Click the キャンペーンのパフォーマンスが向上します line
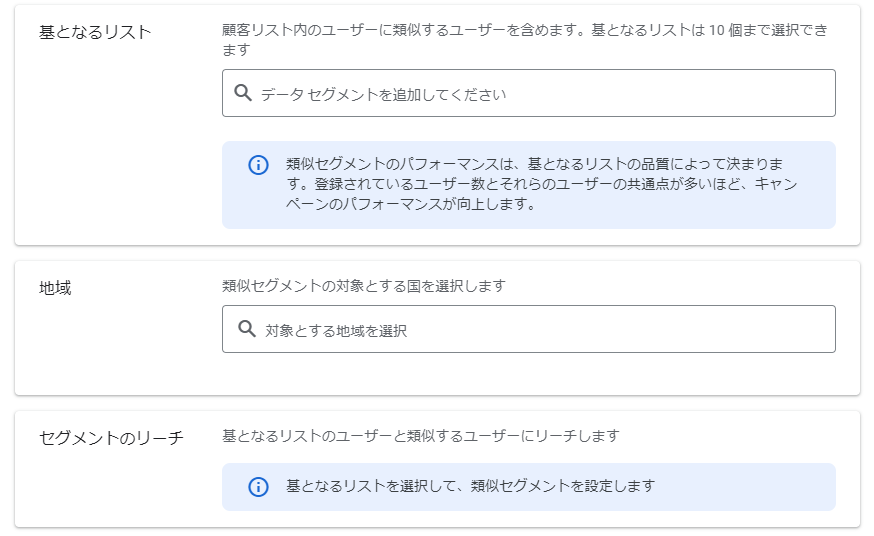 (x=410, y=204)
